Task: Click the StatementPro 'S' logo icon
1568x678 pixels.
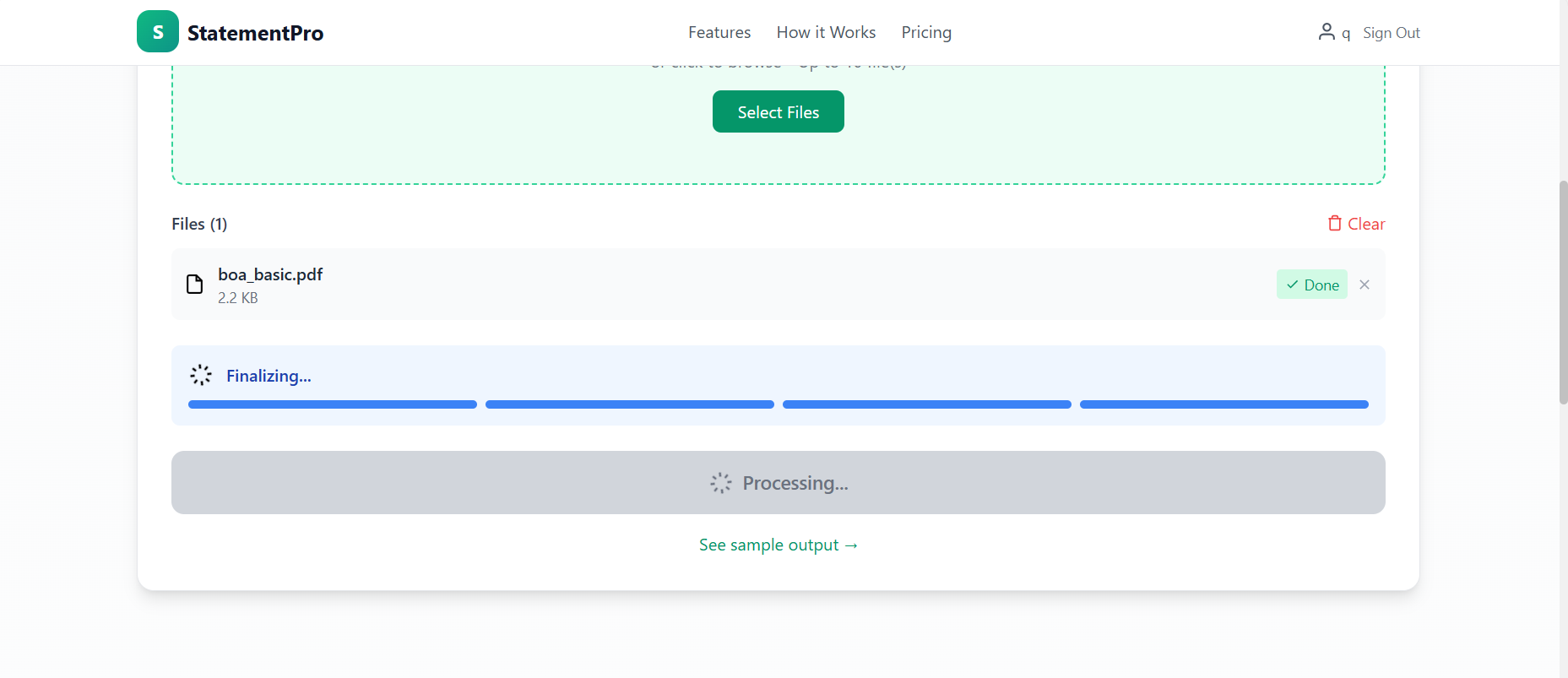Action: click(x=157, y=31)
